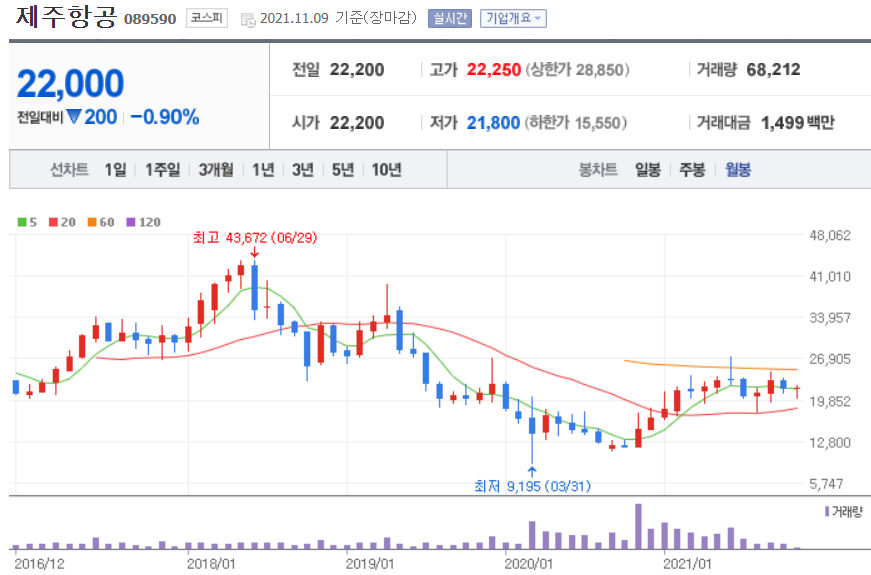
Task: Click the 거래량 legend in volume panel
Action: (x=844, y=512)
